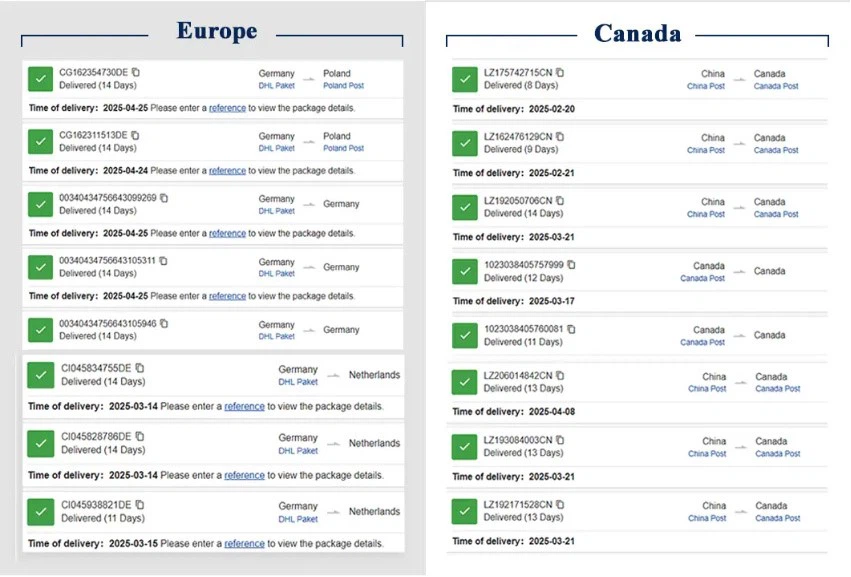851x577 pixels.
Task: Click green checkmark for CI045828786DE
Action: (x=40, y=443)
